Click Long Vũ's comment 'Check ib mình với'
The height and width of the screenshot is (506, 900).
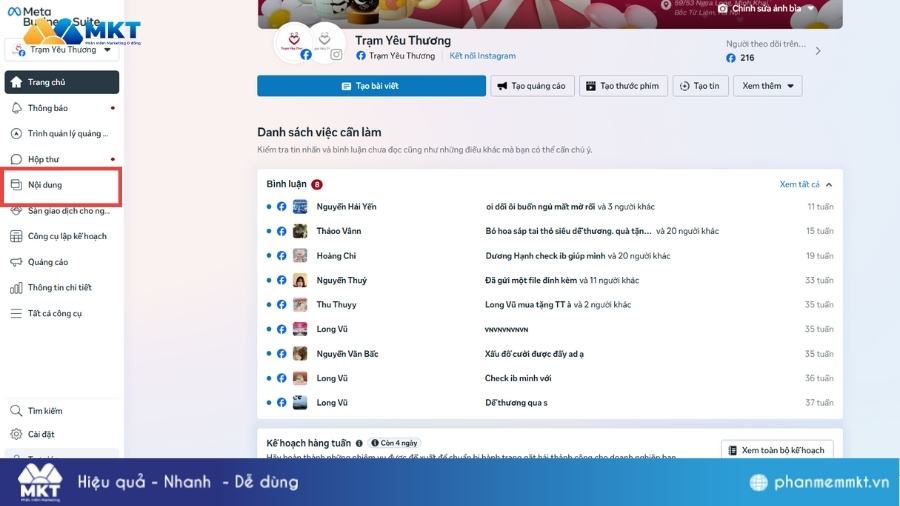pyautogui.click(x=518, y=379)
